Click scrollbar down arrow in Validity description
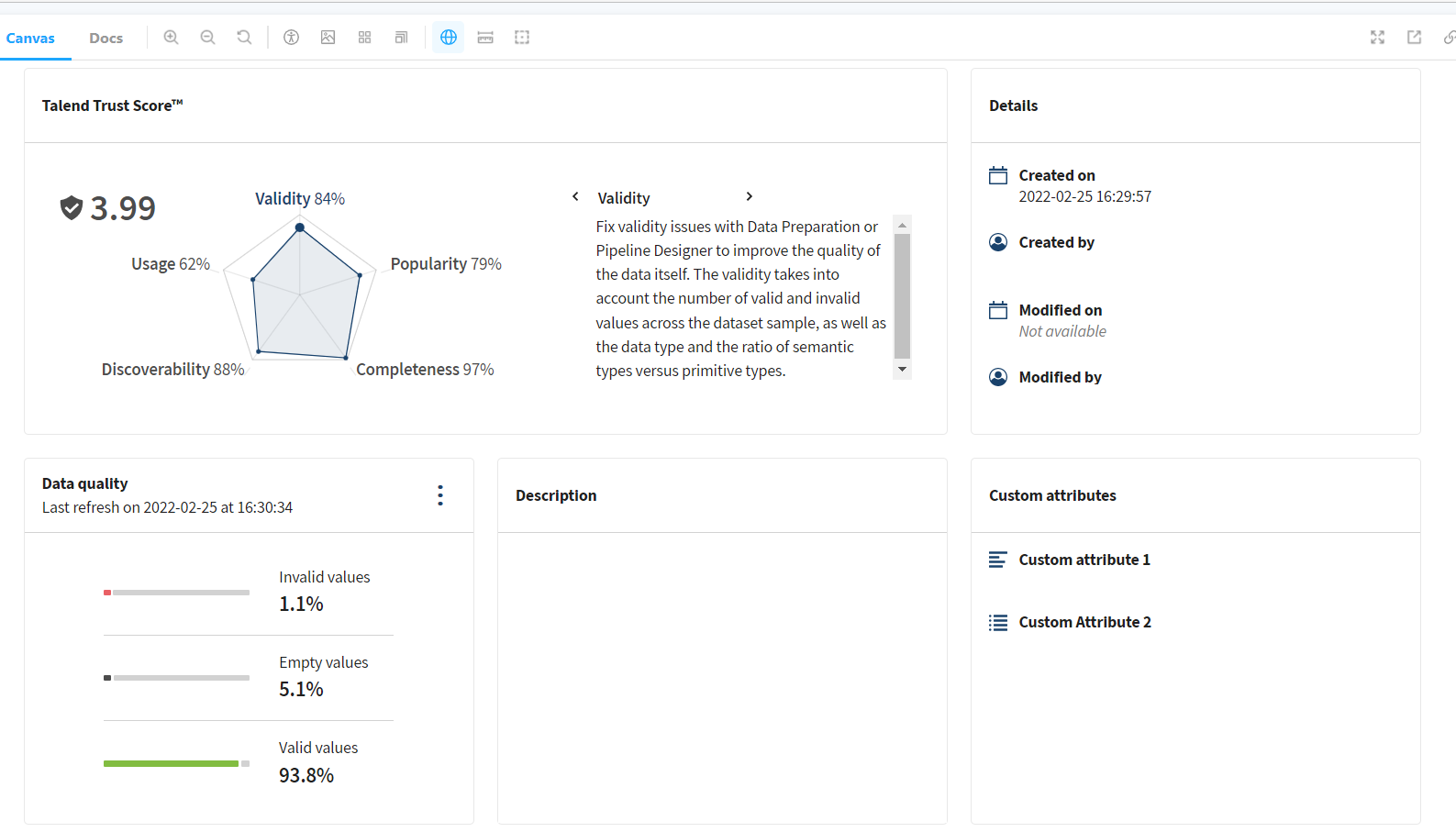The width and height of the screenshot is (1456, 832). tap(902, 370)
